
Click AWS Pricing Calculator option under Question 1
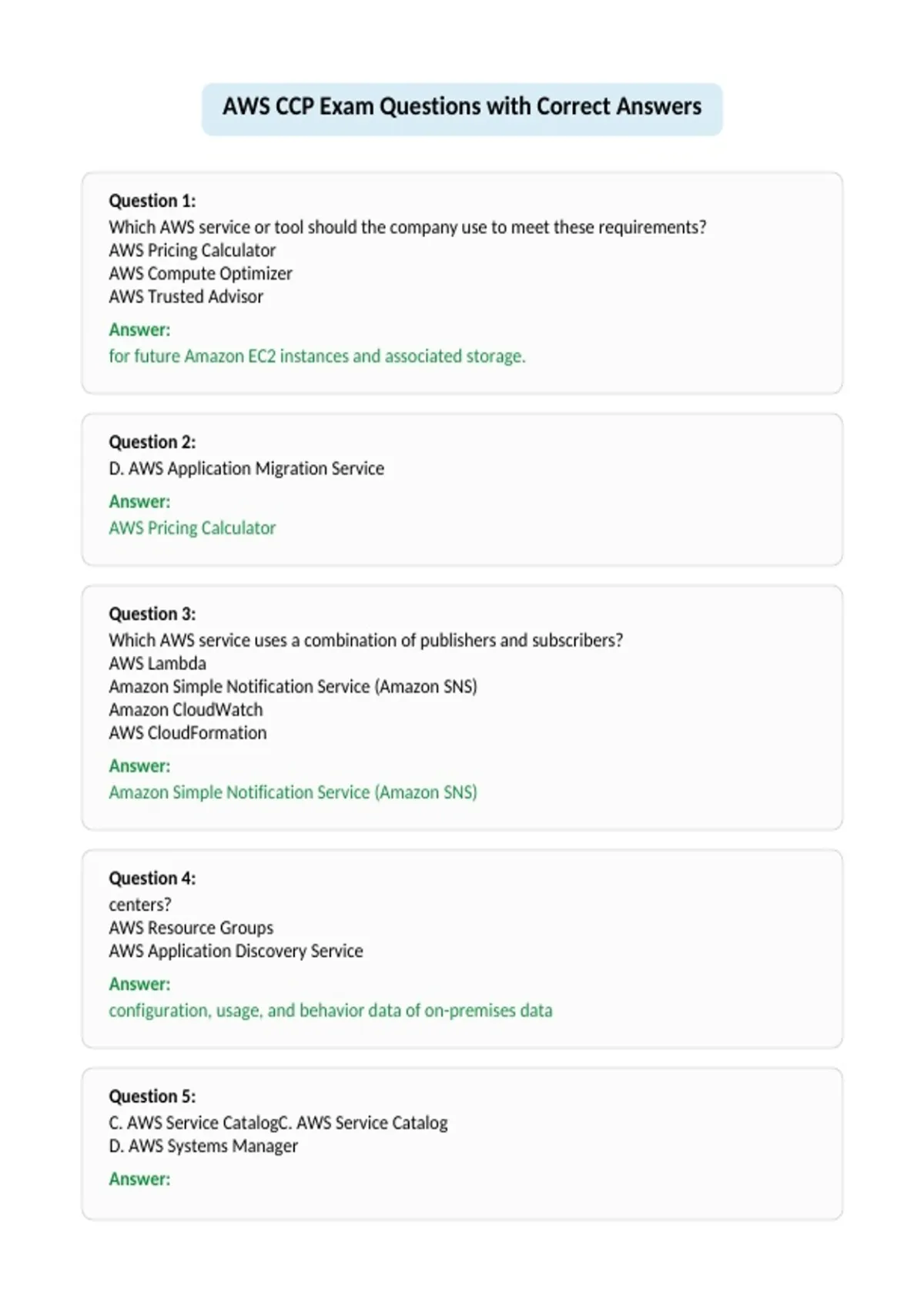pyautogui.click(x=192, y=250)
